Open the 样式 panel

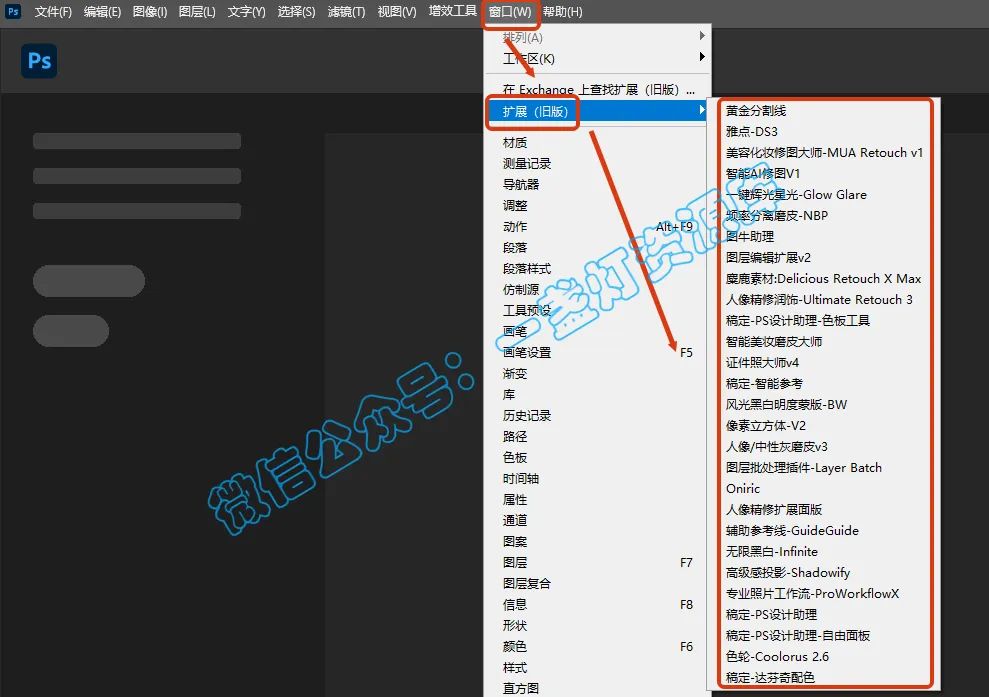click(597, 667)
